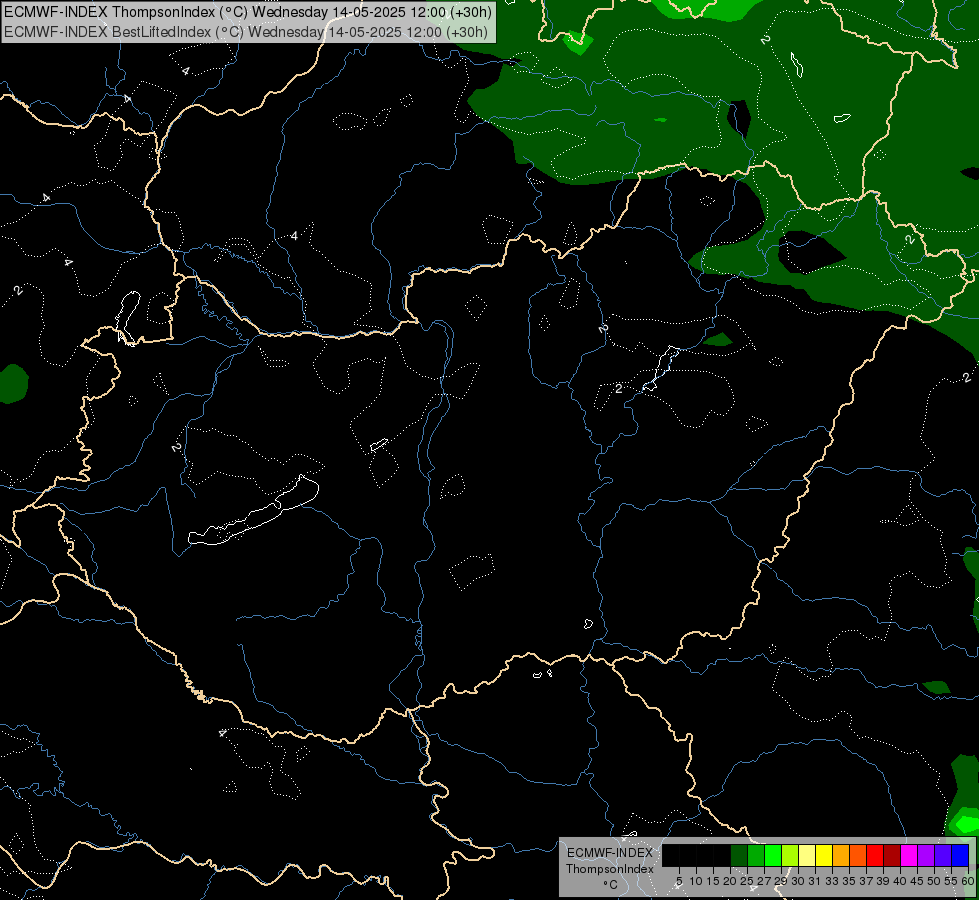The image size is (979, 900).
Task: Click the ThompsonIndex title line at top
Action: click(248, 12)
